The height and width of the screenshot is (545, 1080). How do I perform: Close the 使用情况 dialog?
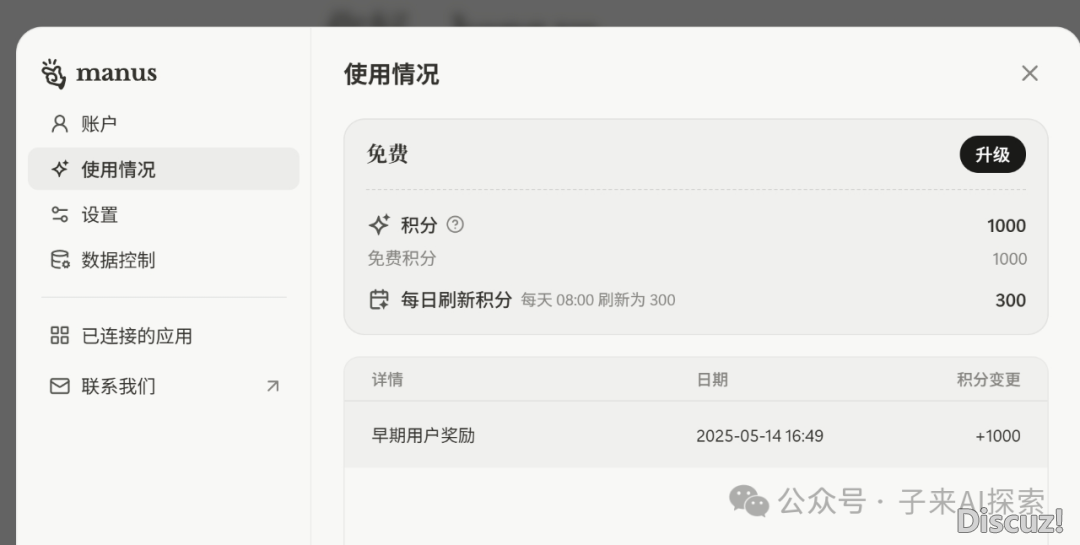[x=1029, y=73]
